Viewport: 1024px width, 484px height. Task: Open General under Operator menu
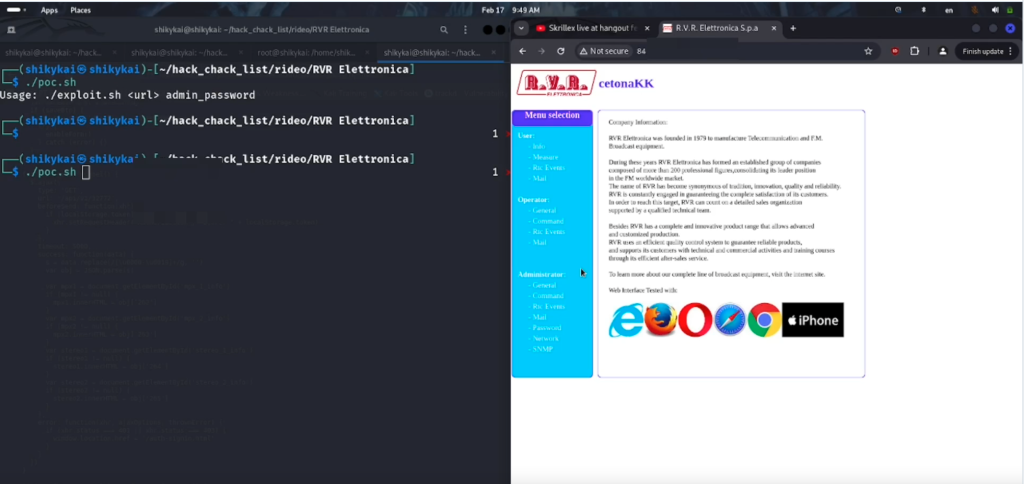pyautogui.click(x=543, y=210)
